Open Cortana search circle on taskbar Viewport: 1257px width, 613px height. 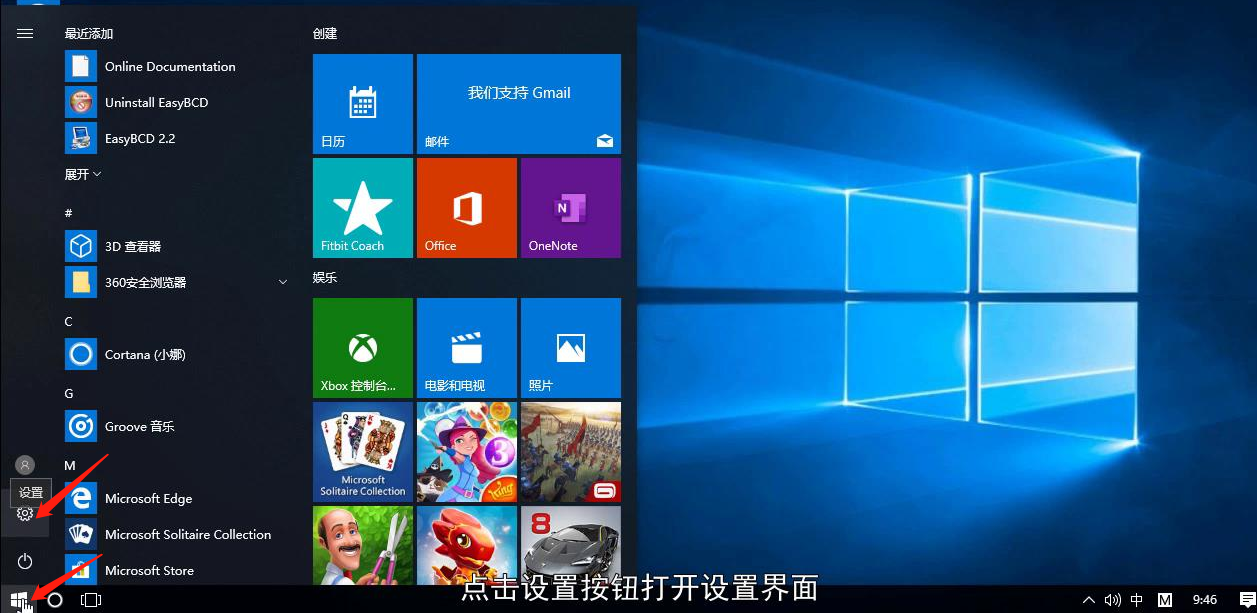click(56, 600)
